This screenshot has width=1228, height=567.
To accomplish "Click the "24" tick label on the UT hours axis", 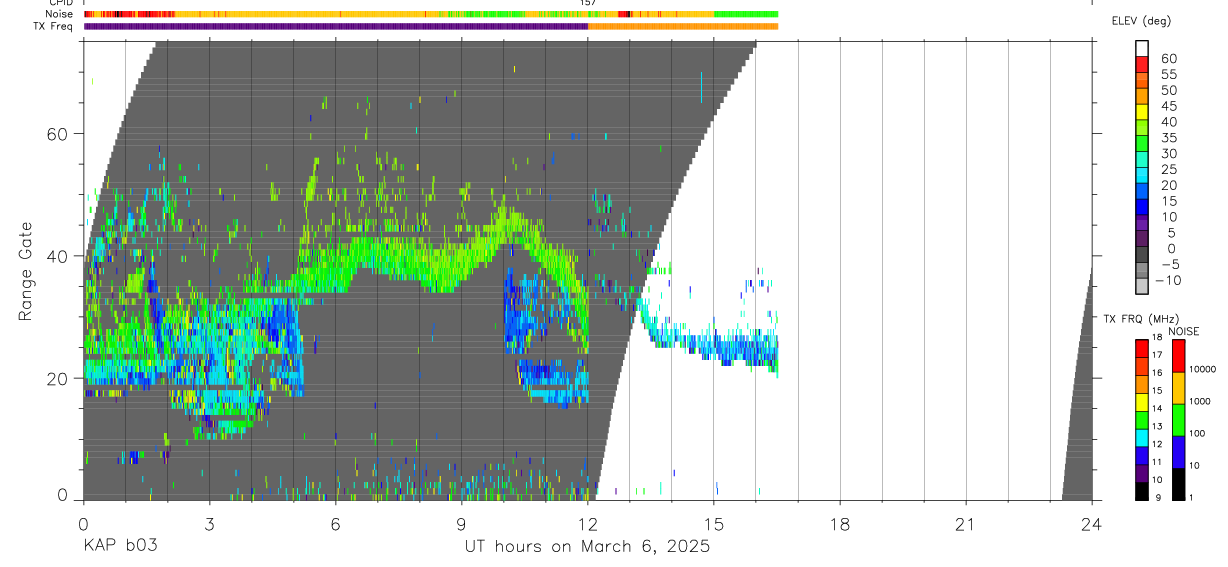I will [1092, 524].
